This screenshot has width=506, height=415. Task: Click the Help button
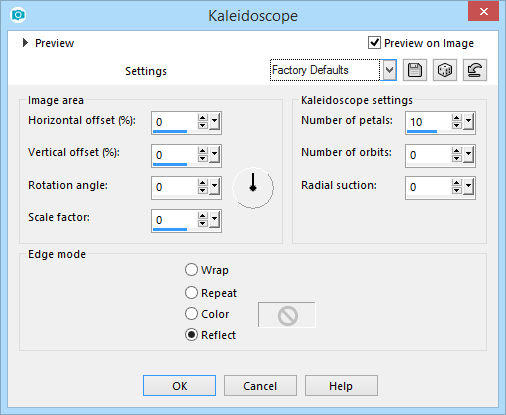click(341, 386)
